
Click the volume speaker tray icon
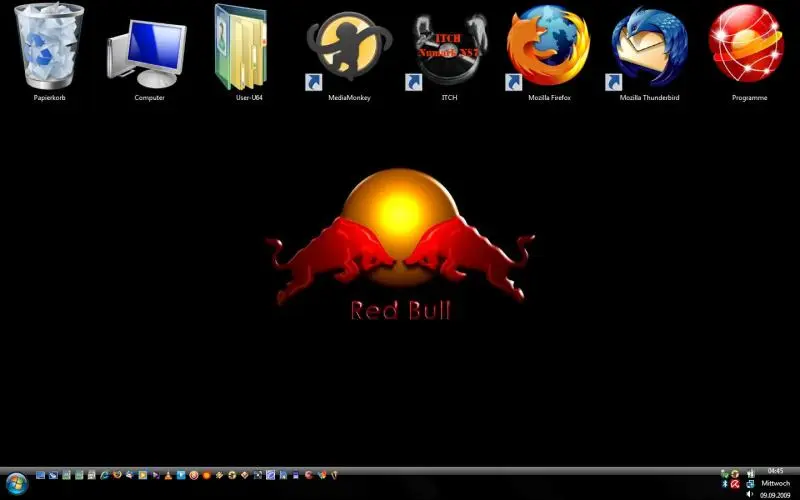point(749,494)
